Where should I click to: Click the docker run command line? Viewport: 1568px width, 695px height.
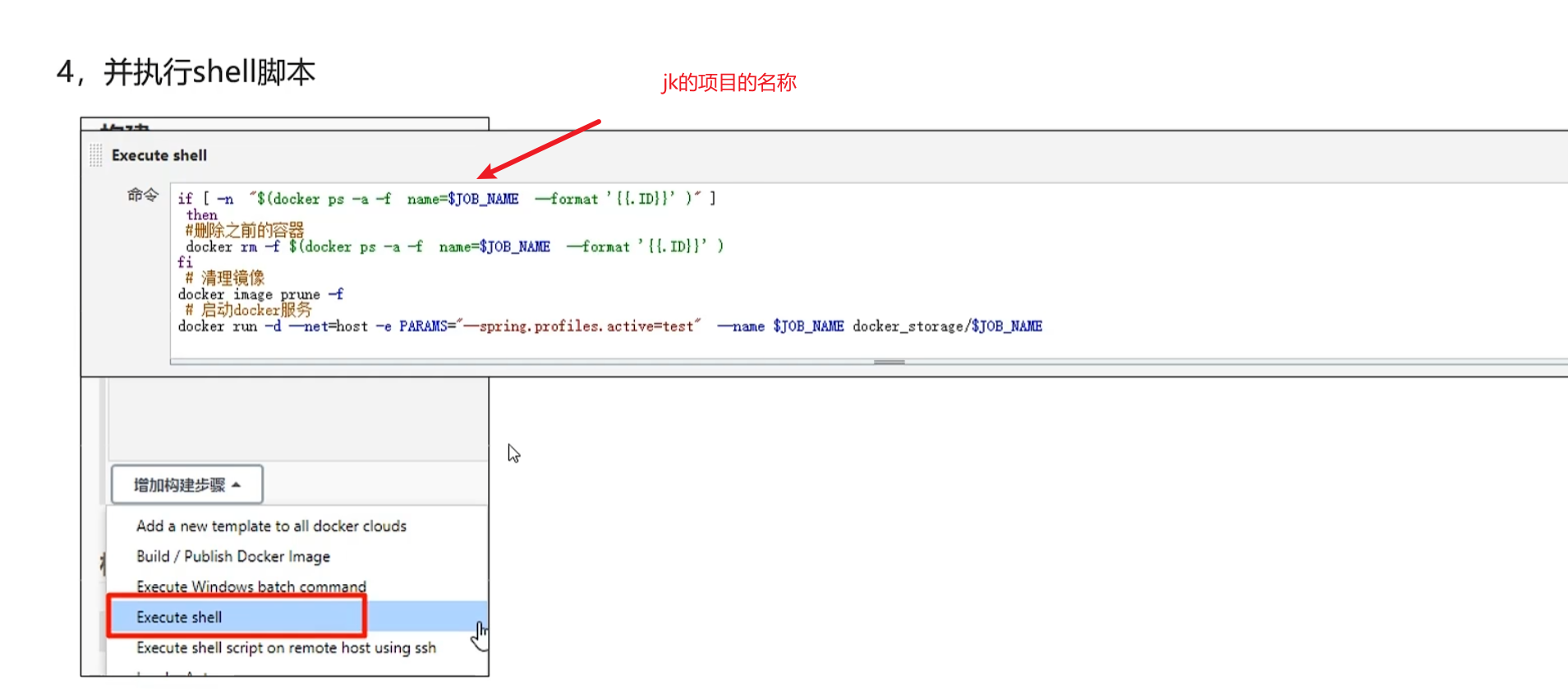(609, 326)
